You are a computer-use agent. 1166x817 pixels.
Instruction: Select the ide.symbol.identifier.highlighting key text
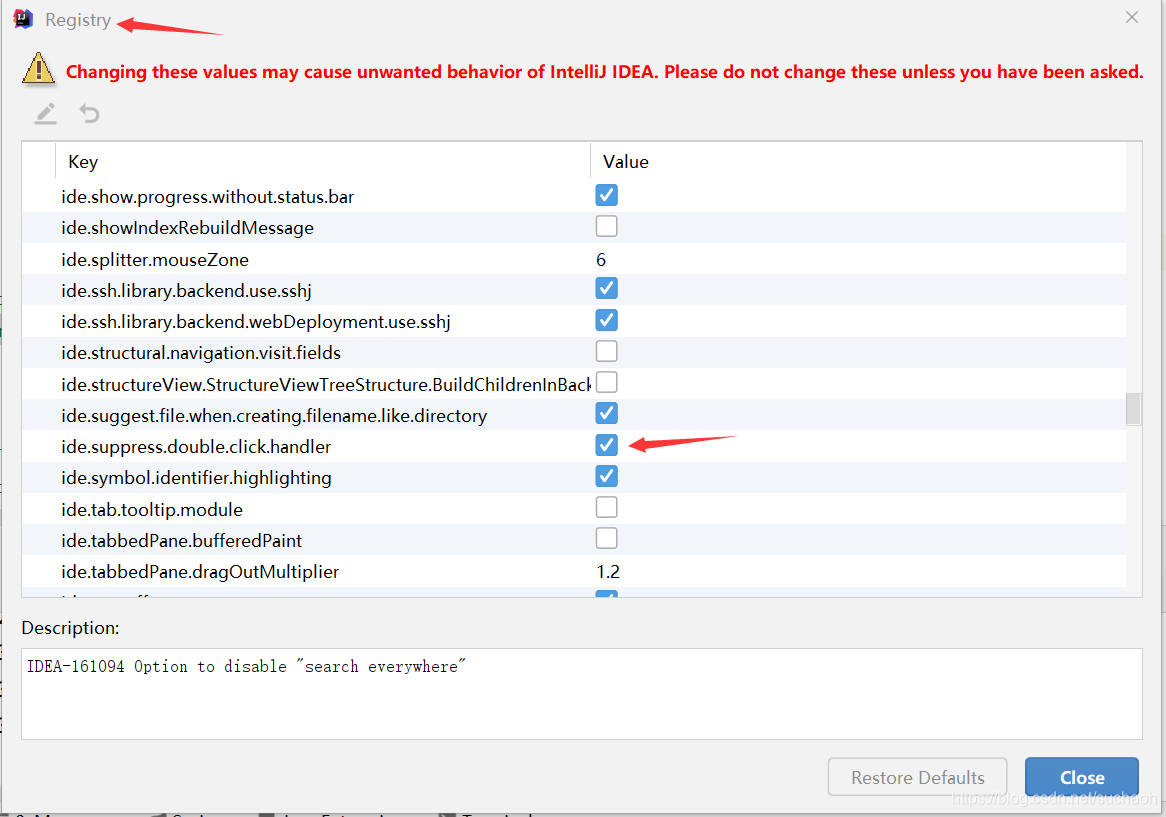click(196, 478)
